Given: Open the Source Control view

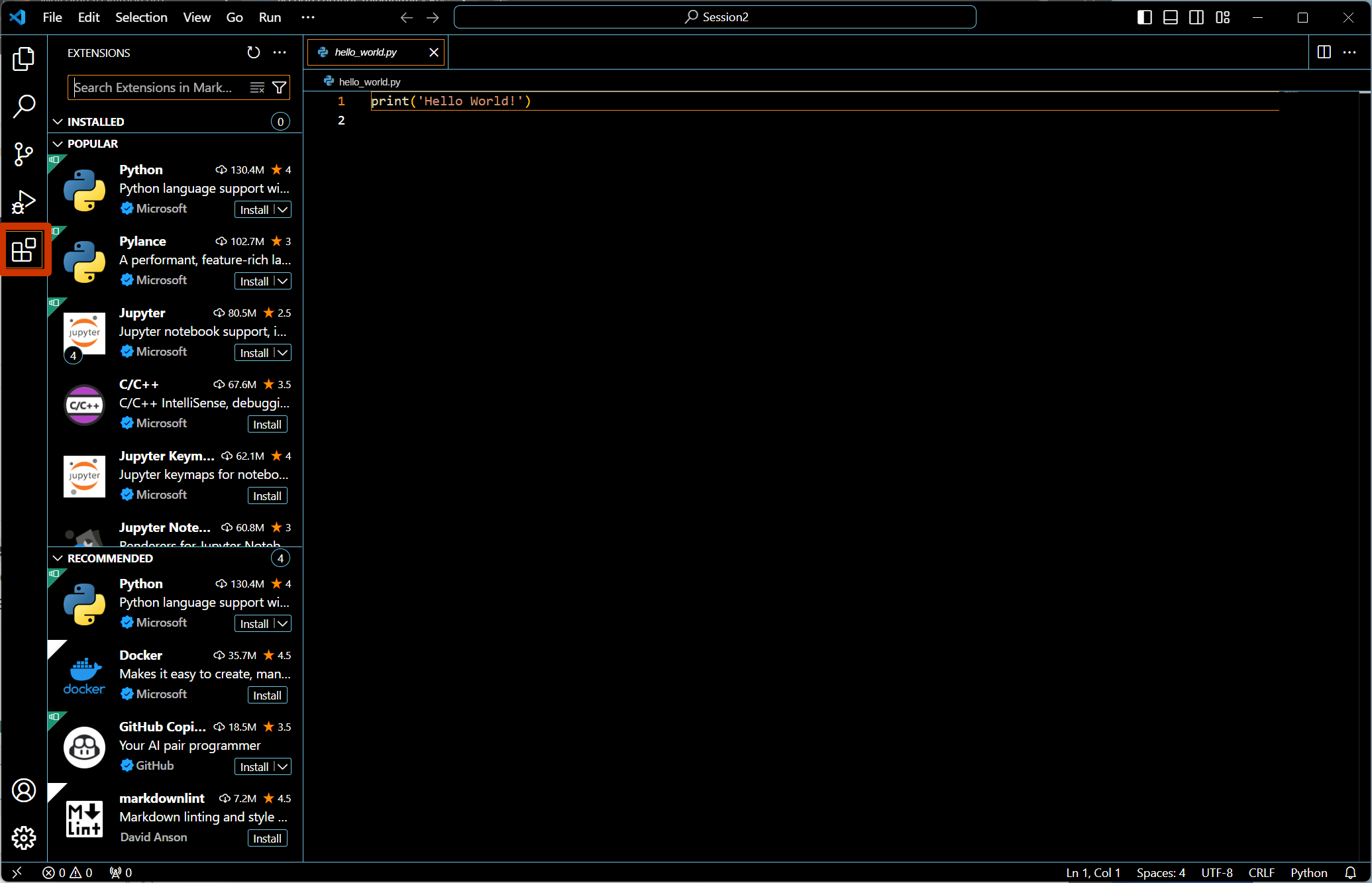Looking at the screenshot, I should (x=23, y=154).
